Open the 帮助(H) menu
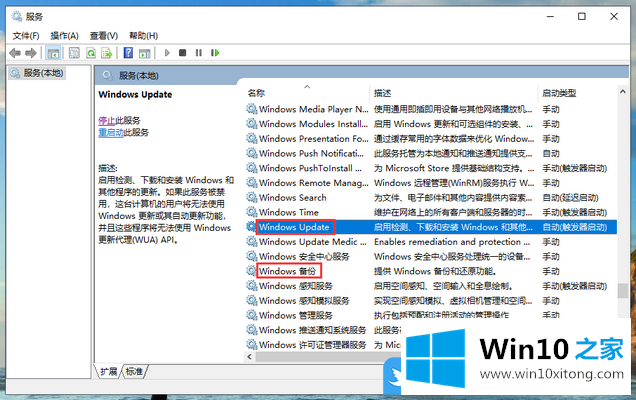Screen dimensions: 636x400 coord(144,36)
